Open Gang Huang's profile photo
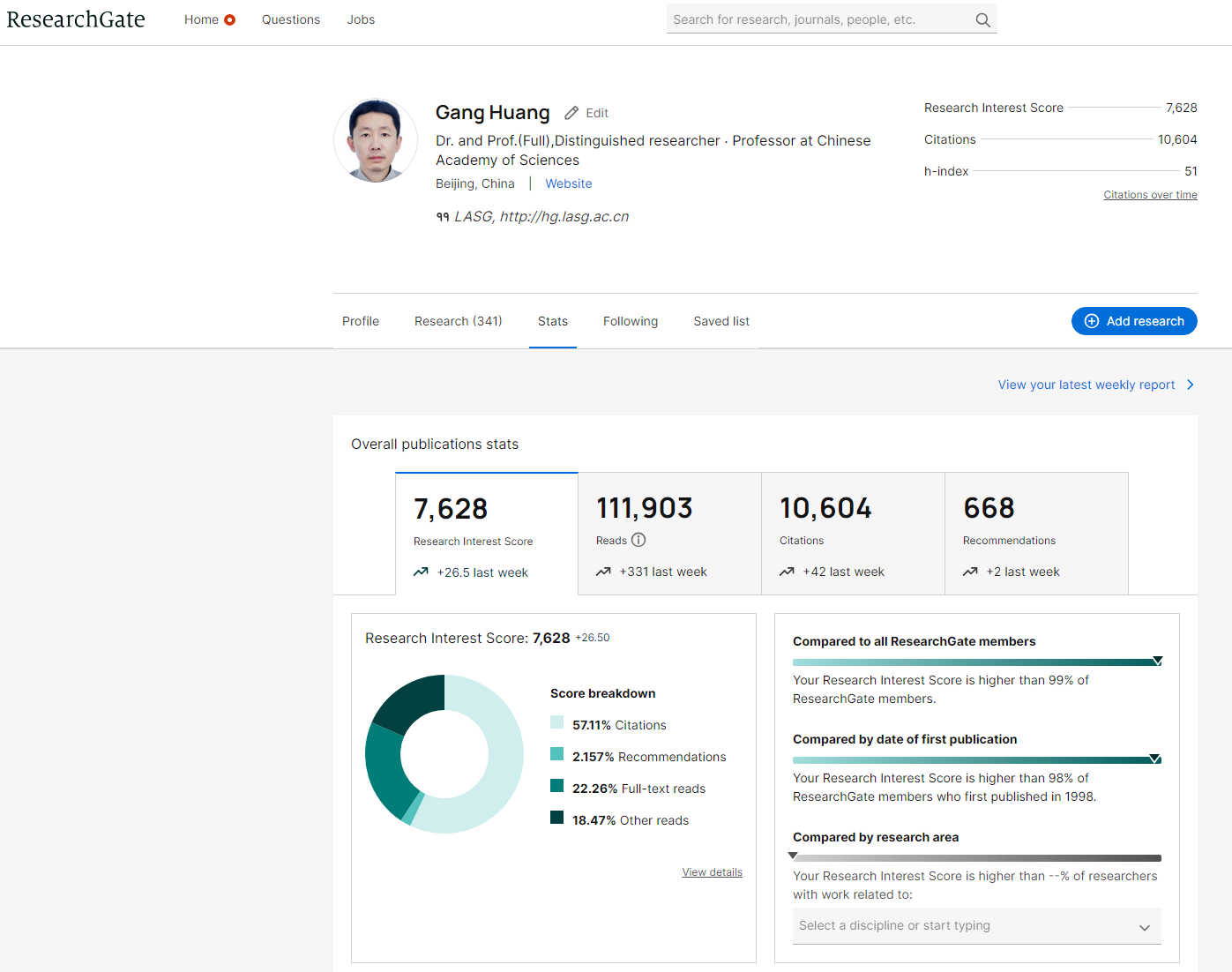The height and width of the screenshot is (972, 1232). click(376, 140)
